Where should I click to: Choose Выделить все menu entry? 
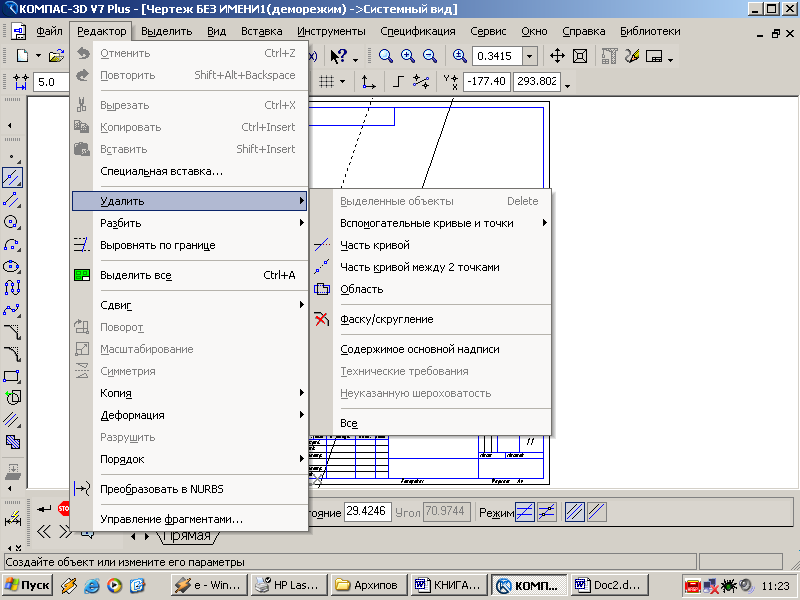point(189,275)
